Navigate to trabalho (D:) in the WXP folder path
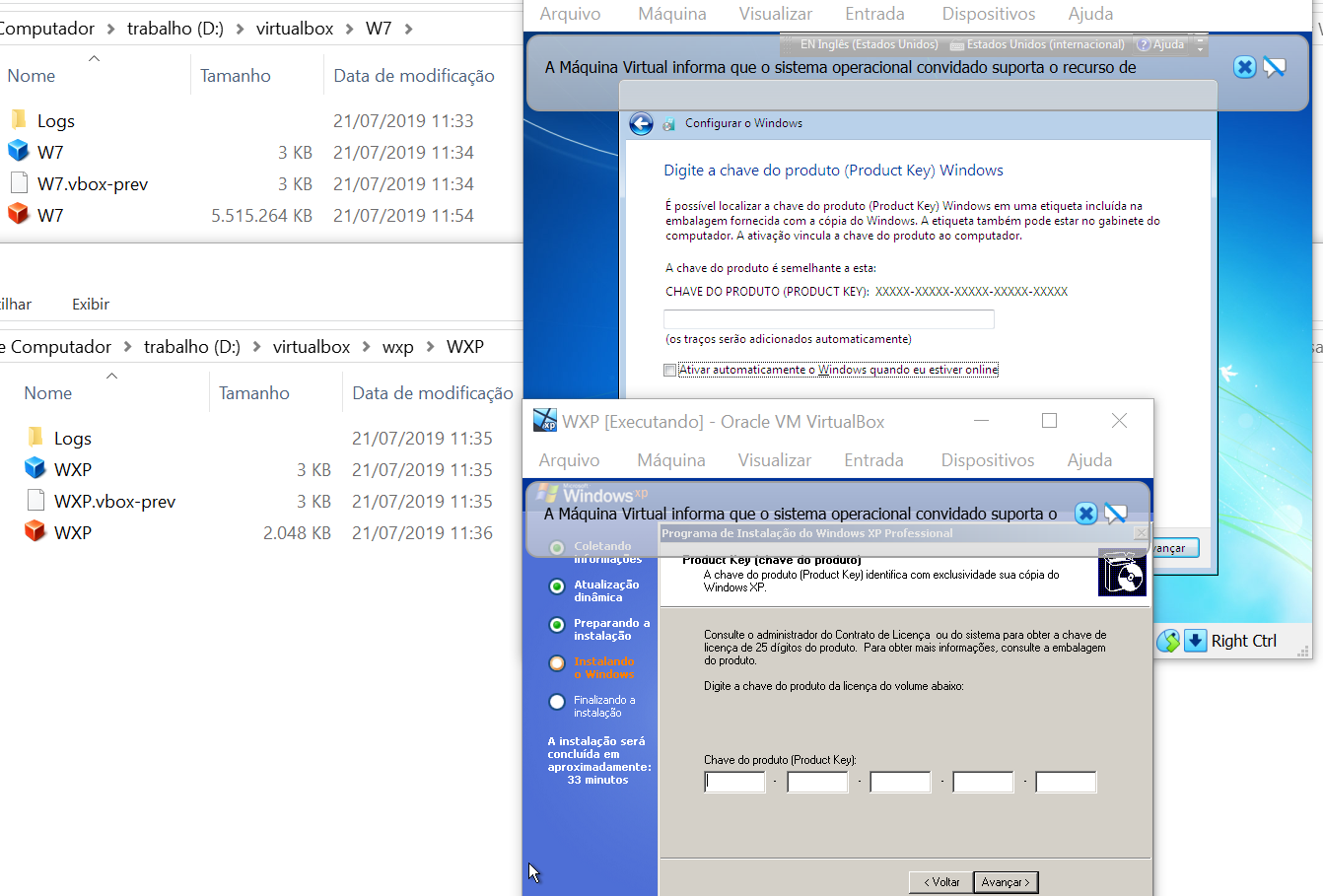This screenshot has height=896, width=1323. [192, 347]
